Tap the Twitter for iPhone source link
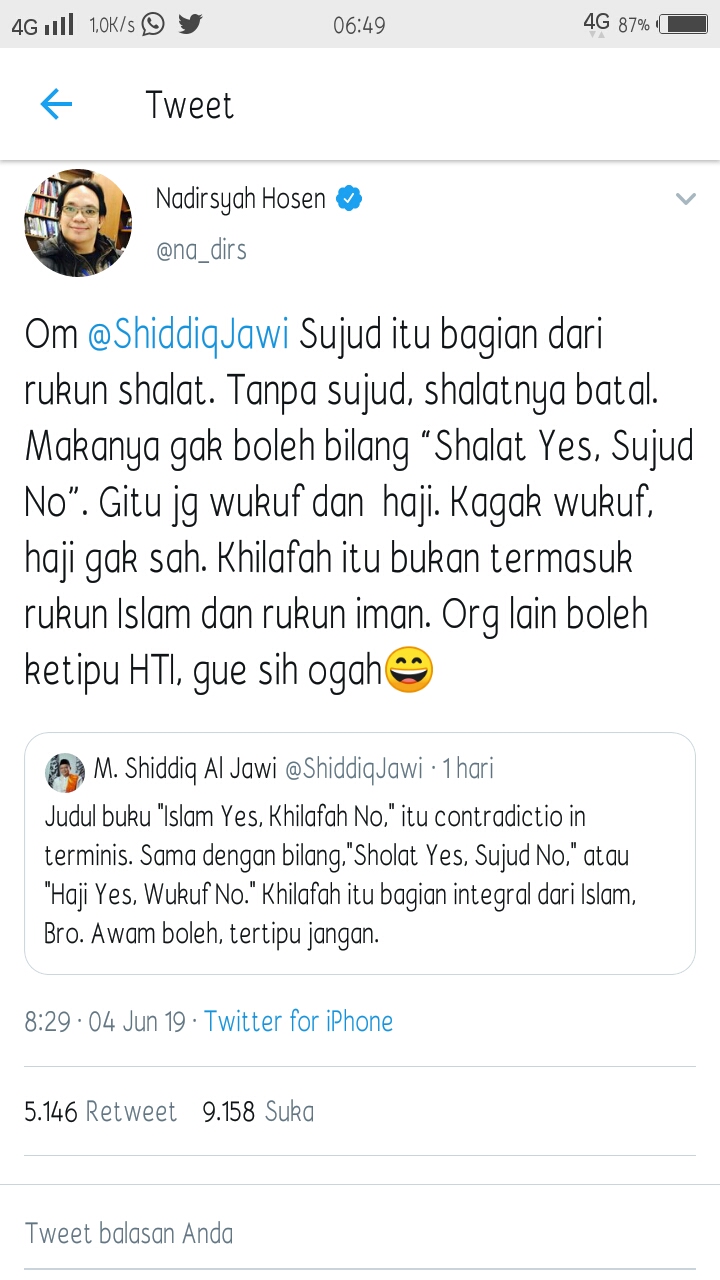This screenshot has width=720, height=1280. (x=298, y=1021)
